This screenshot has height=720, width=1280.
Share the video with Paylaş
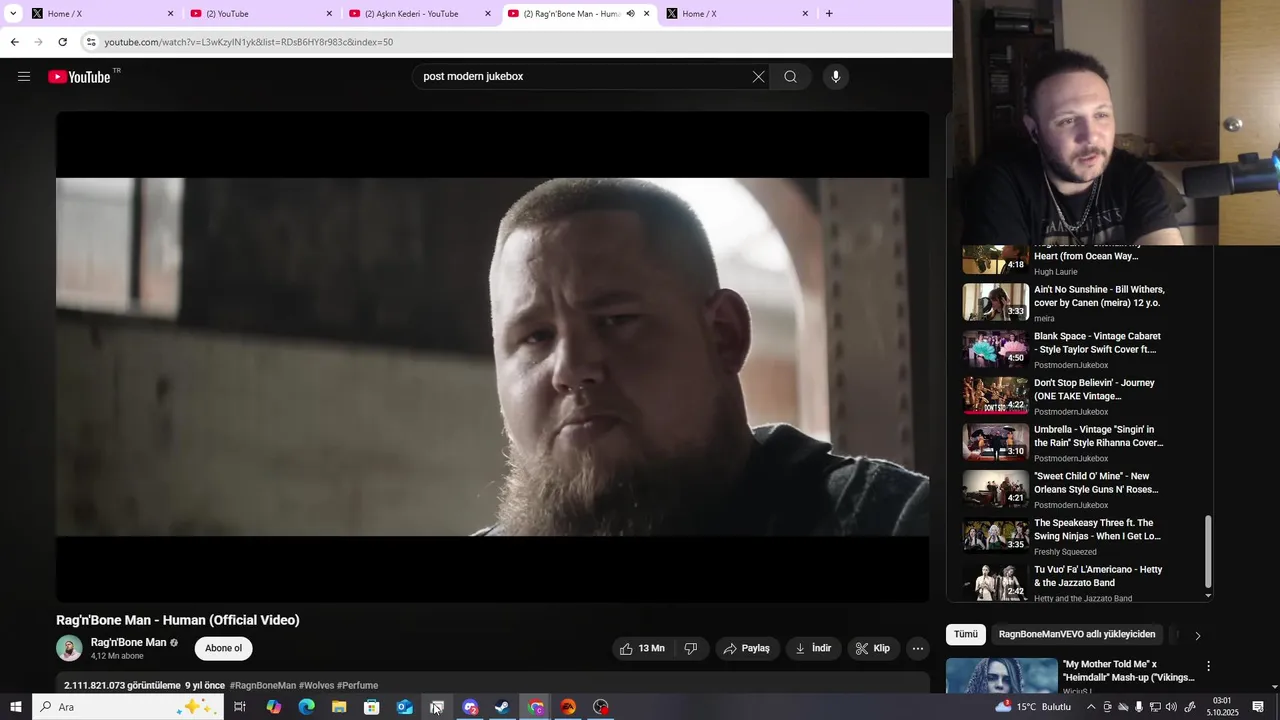coord(746,648)
